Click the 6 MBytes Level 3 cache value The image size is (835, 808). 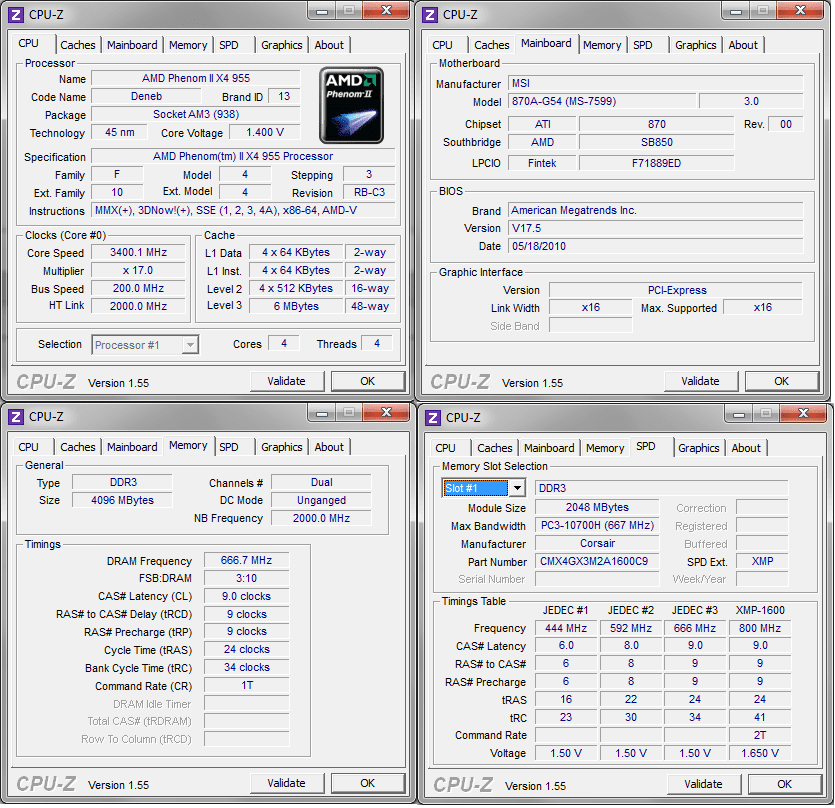pyautogui.click(x=296, y=306)
